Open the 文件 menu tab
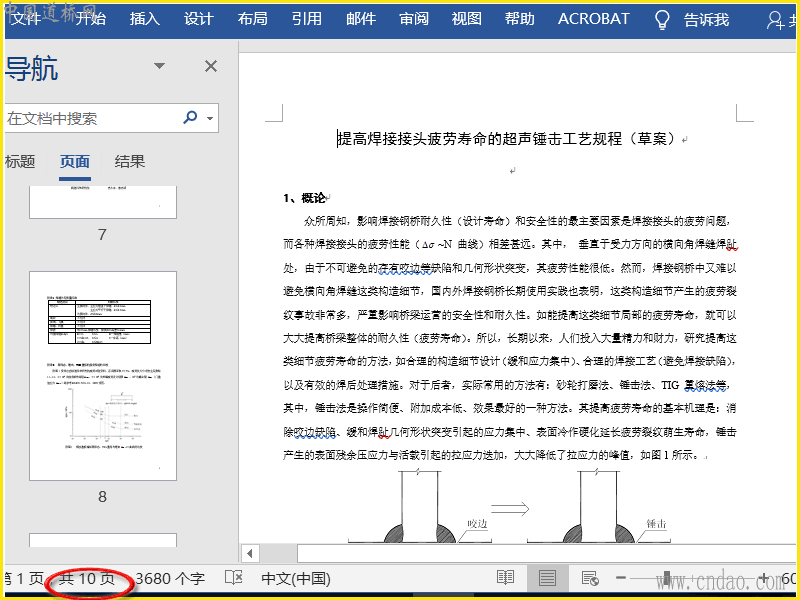The height and width of the screenshot is (600, 800). point(26,19)
